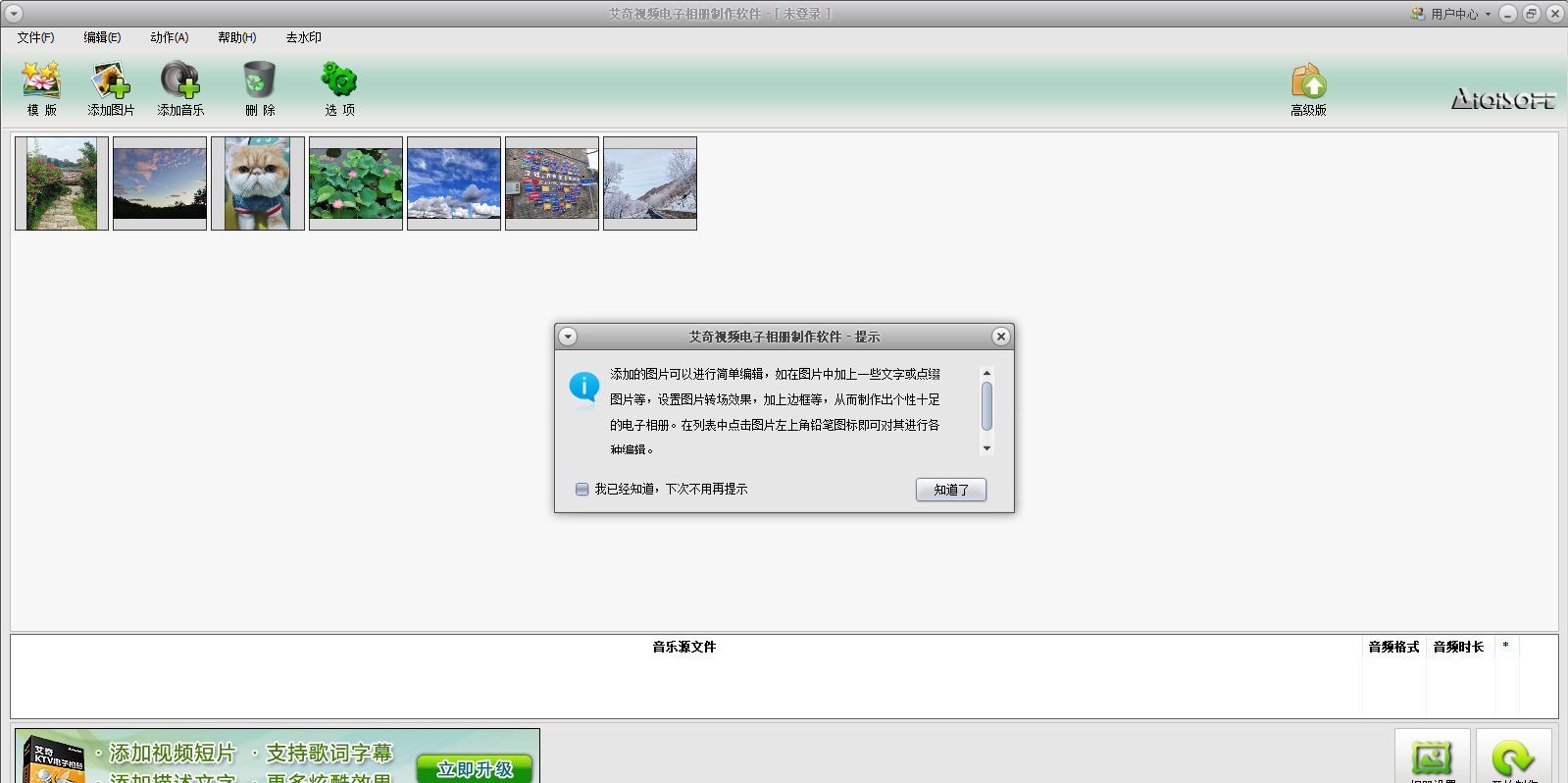Open the 用户中心 user center menu

(1451, 14)
